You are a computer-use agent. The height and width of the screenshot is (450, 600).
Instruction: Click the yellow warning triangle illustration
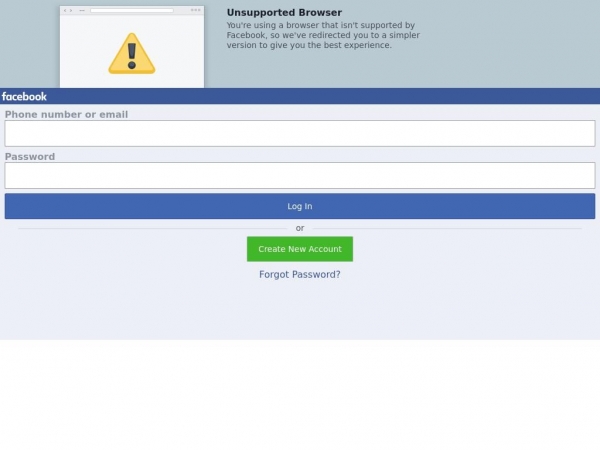coord(132,54)
